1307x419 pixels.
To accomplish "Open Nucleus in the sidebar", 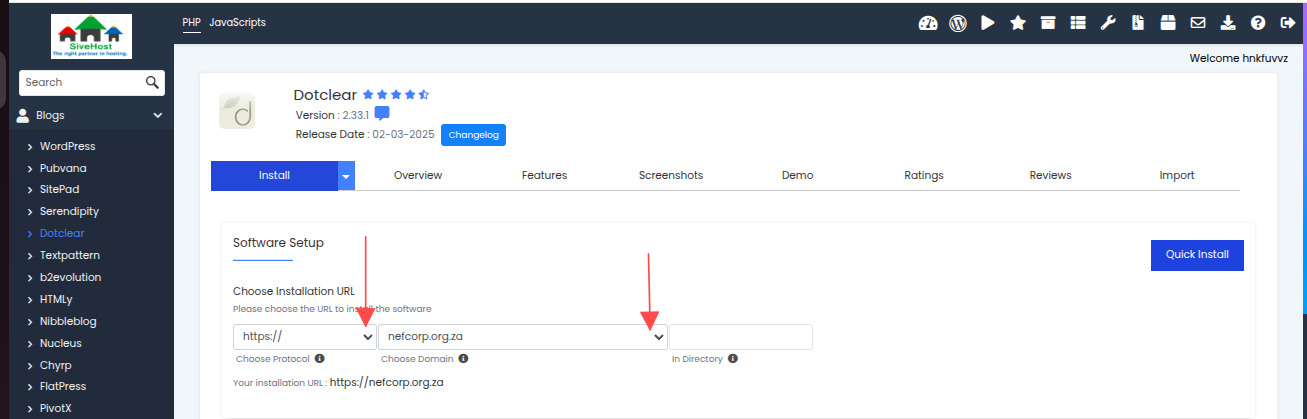I will (61, 343).
